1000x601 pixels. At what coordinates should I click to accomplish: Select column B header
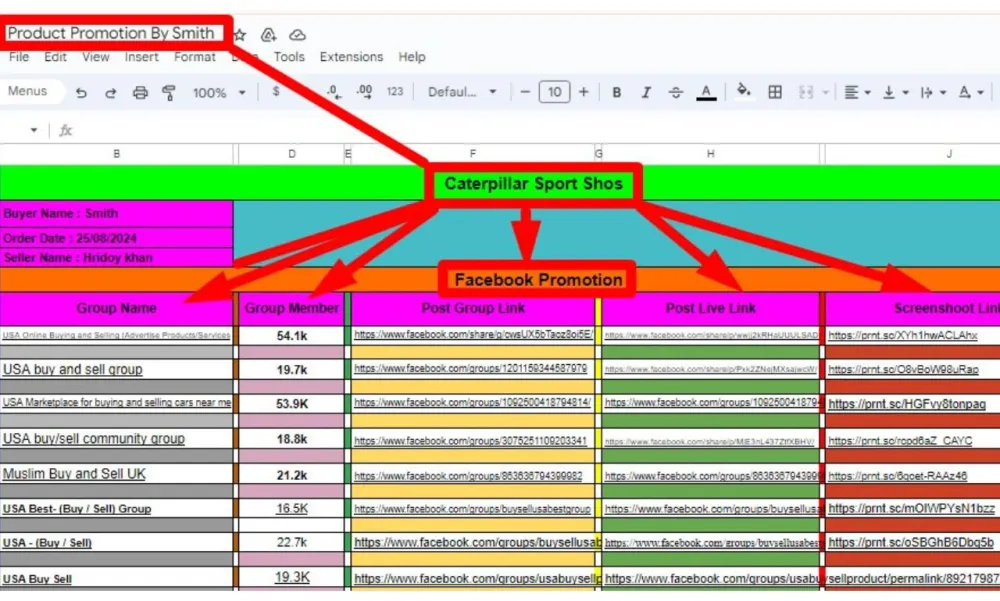click(117, 154)
